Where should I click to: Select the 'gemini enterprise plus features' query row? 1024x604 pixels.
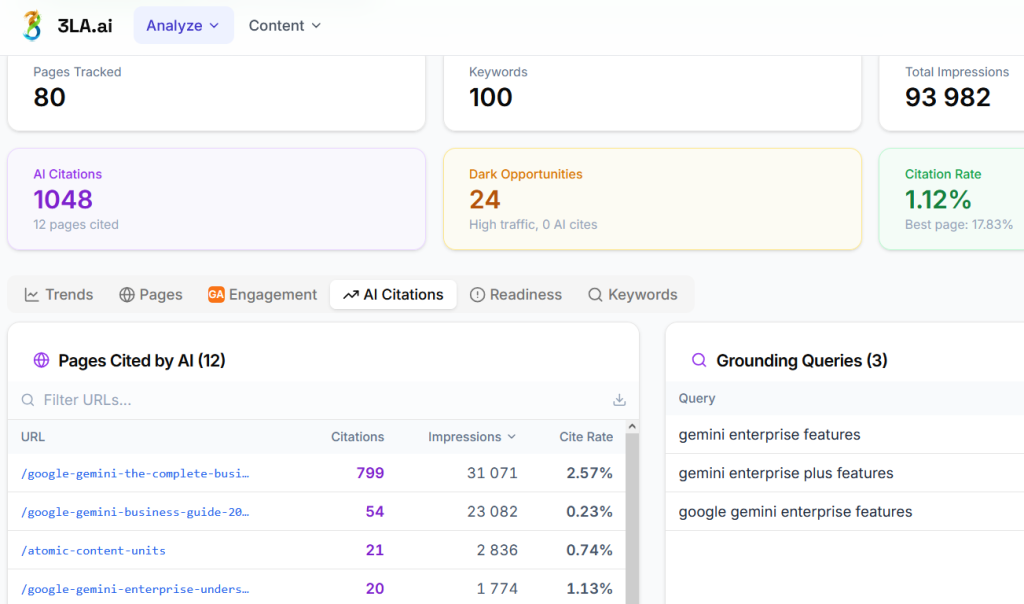point(845,473)
